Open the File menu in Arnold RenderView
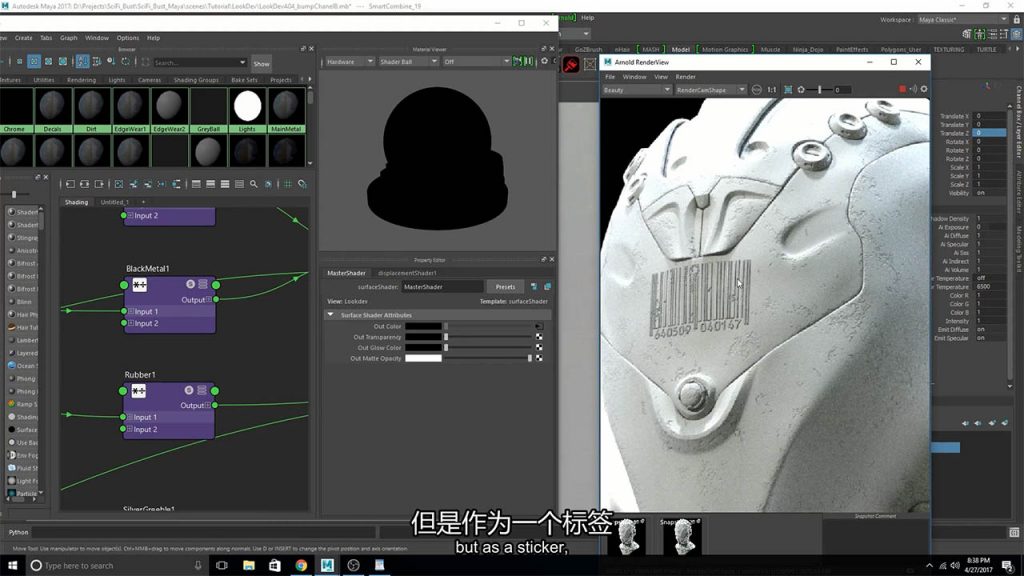This screenshot has height=576, width=1024. (610, 76)
